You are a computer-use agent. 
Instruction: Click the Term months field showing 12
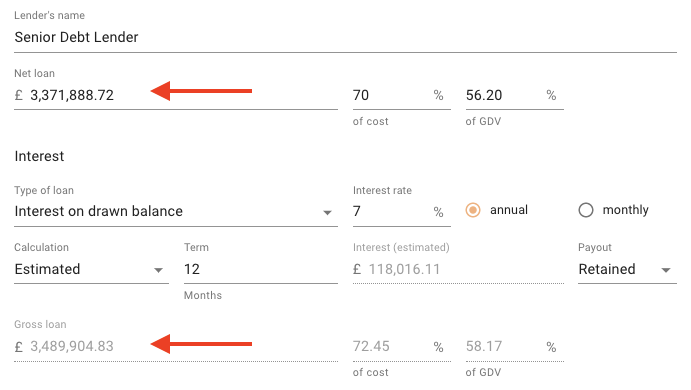pos(260,269)
